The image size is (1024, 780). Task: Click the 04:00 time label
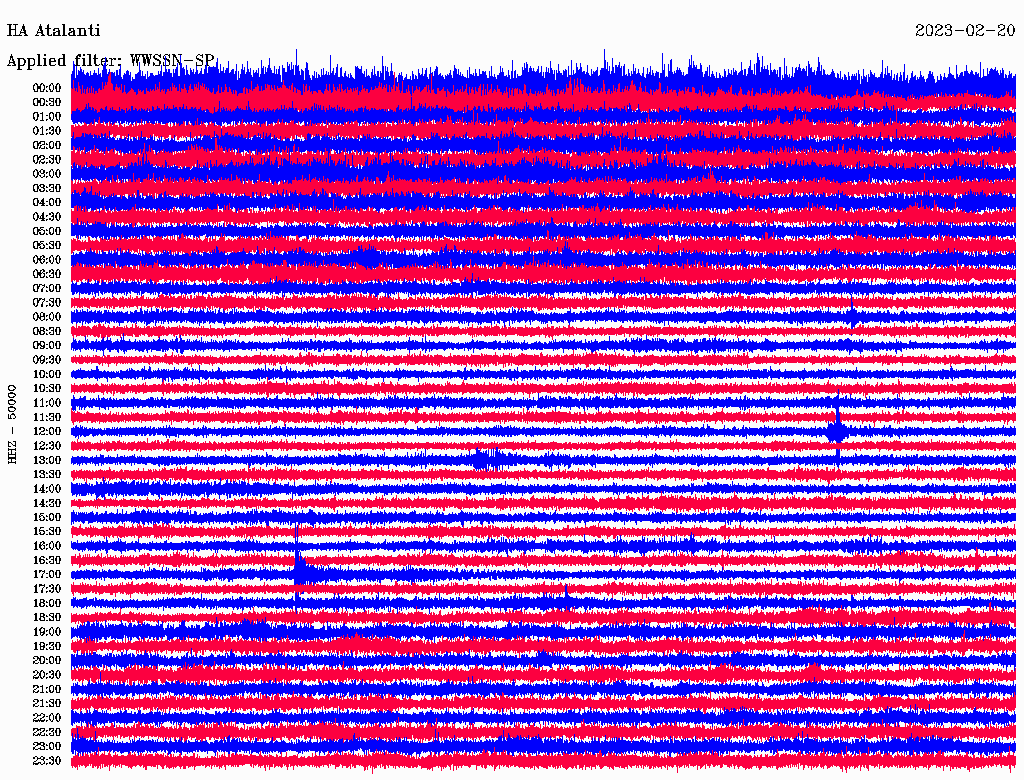(x=47, y=203)
